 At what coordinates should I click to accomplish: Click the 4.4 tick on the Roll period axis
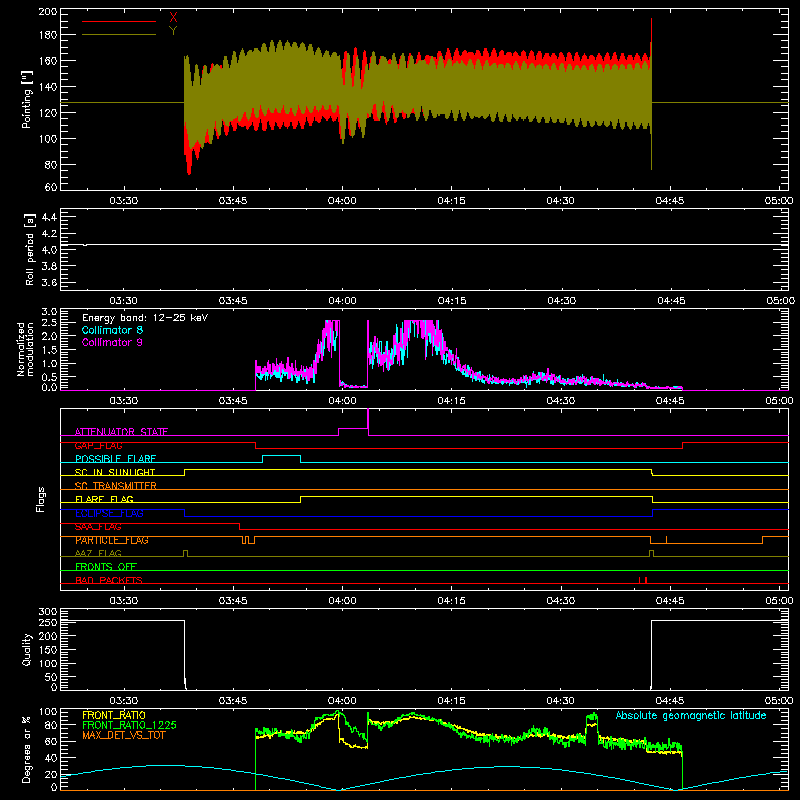[49, 217]
